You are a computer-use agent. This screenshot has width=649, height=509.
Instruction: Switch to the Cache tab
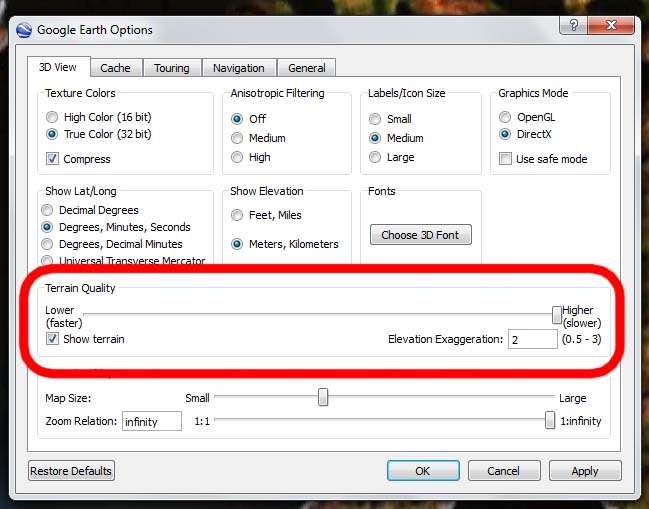coord(115,68)
